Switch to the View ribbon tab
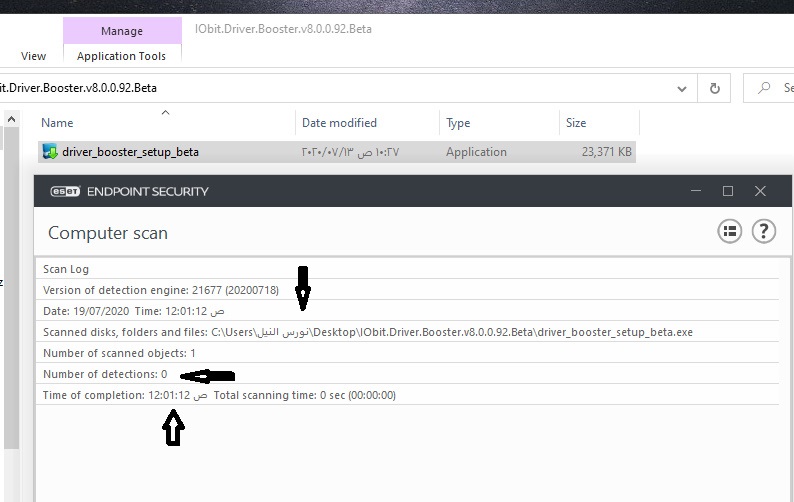This screenshot has width=794, height=502. pos(33,56)
